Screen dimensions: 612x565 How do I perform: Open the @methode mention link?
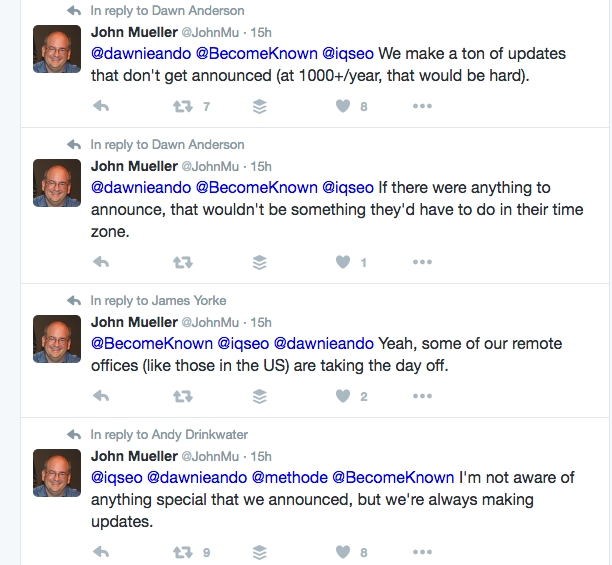(x=290, y=478)
